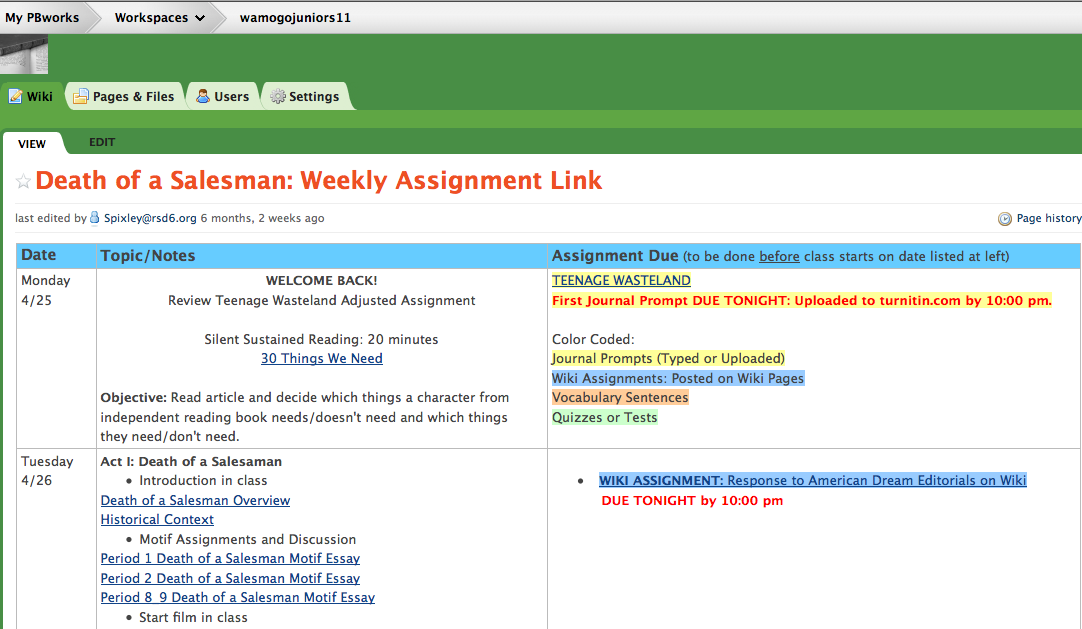Click the workspace logo thumbnail image
This screenshot has height=629, width=1082.
point(24,54)
